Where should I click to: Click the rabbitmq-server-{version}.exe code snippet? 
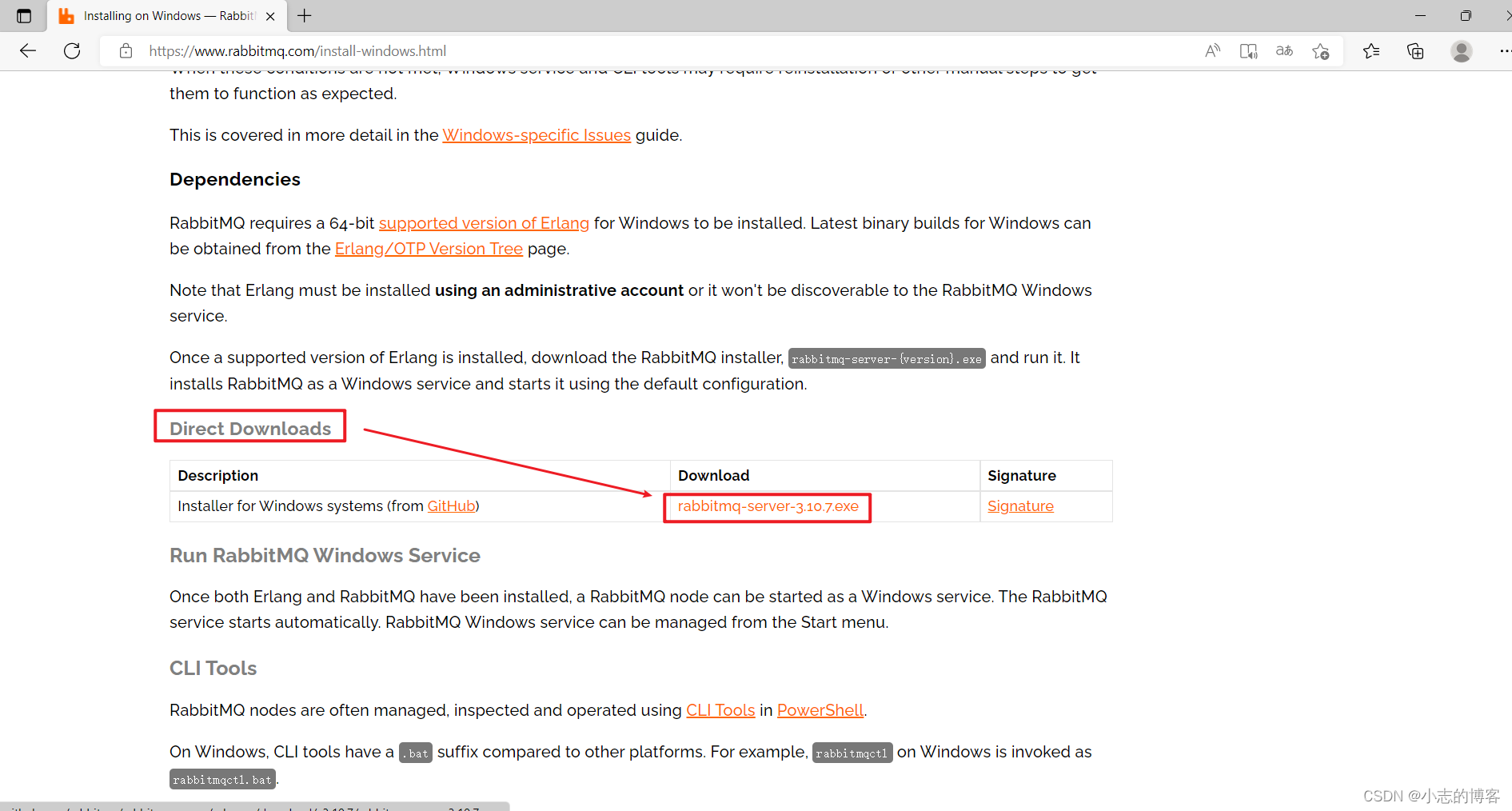[x=887, y=359]
